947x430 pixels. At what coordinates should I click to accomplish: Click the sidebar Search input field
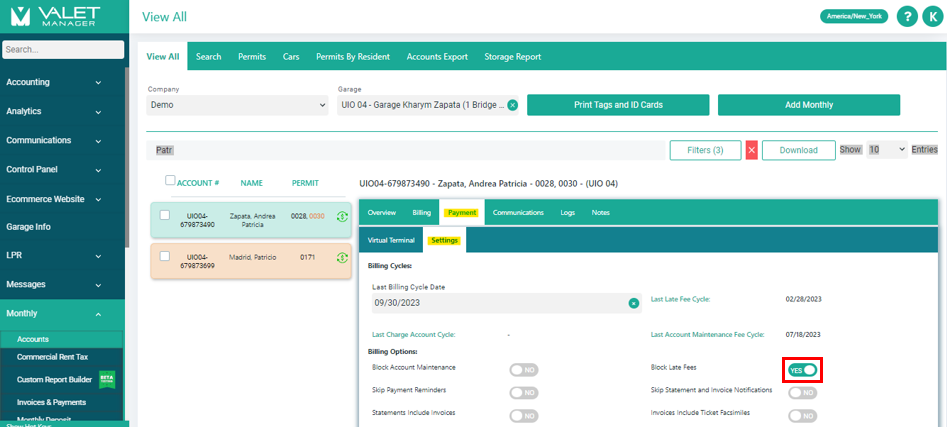click(62, 49)
